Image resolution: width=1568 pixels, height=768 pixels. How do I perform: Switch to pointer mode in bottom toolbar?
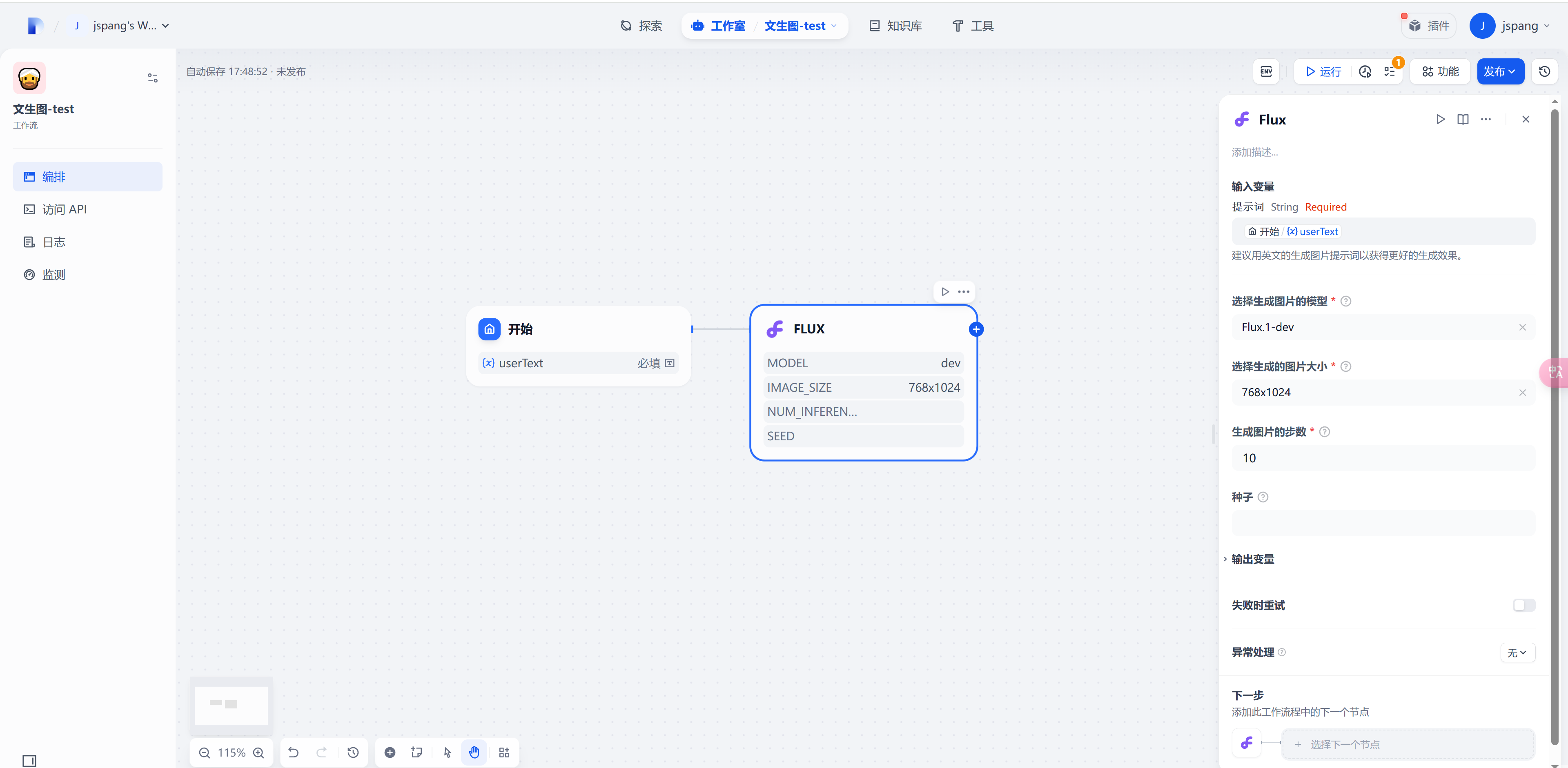(x=448, y=753)
